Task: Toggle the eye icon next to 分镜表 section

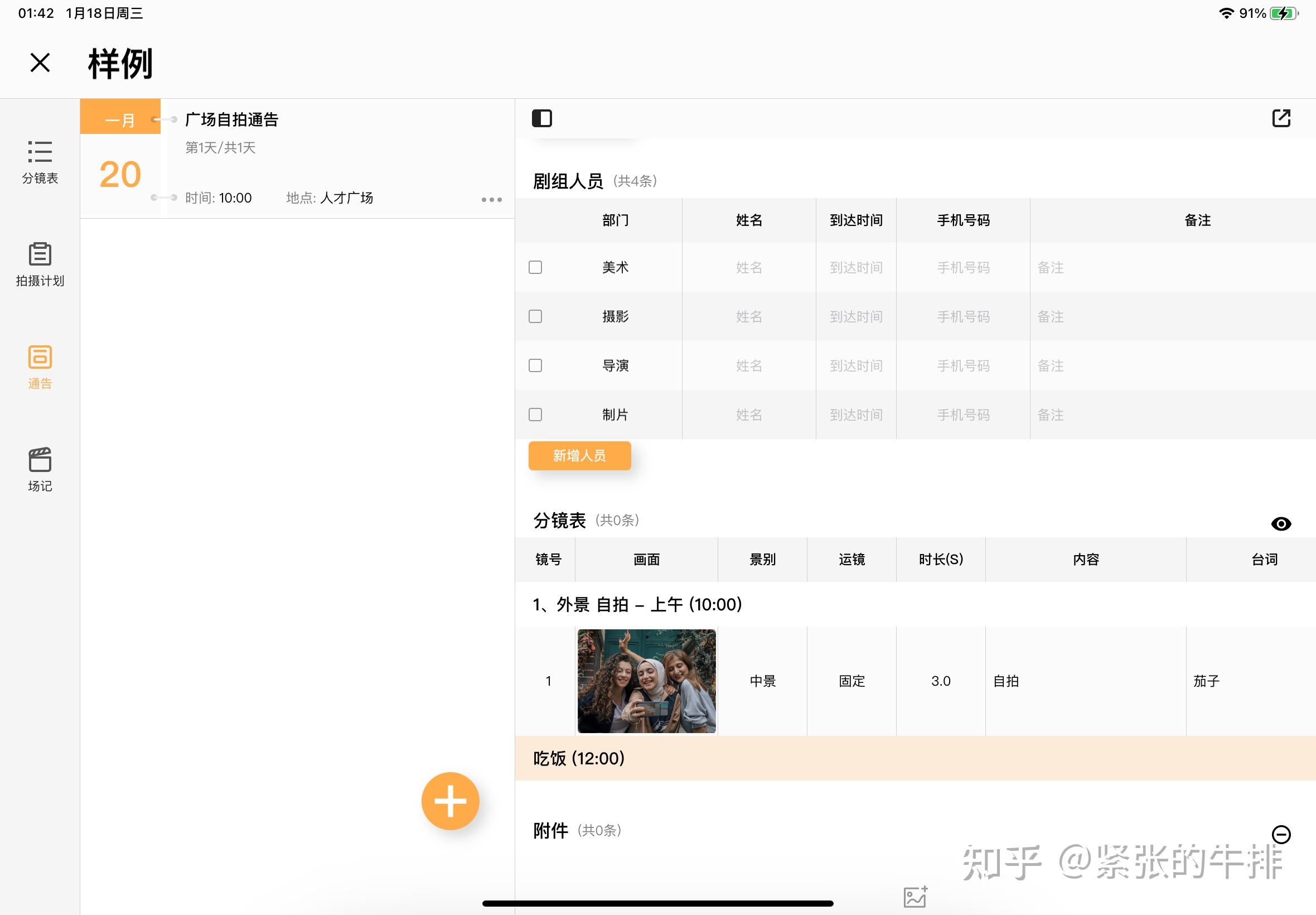Action: click(x=1281, y=523)
